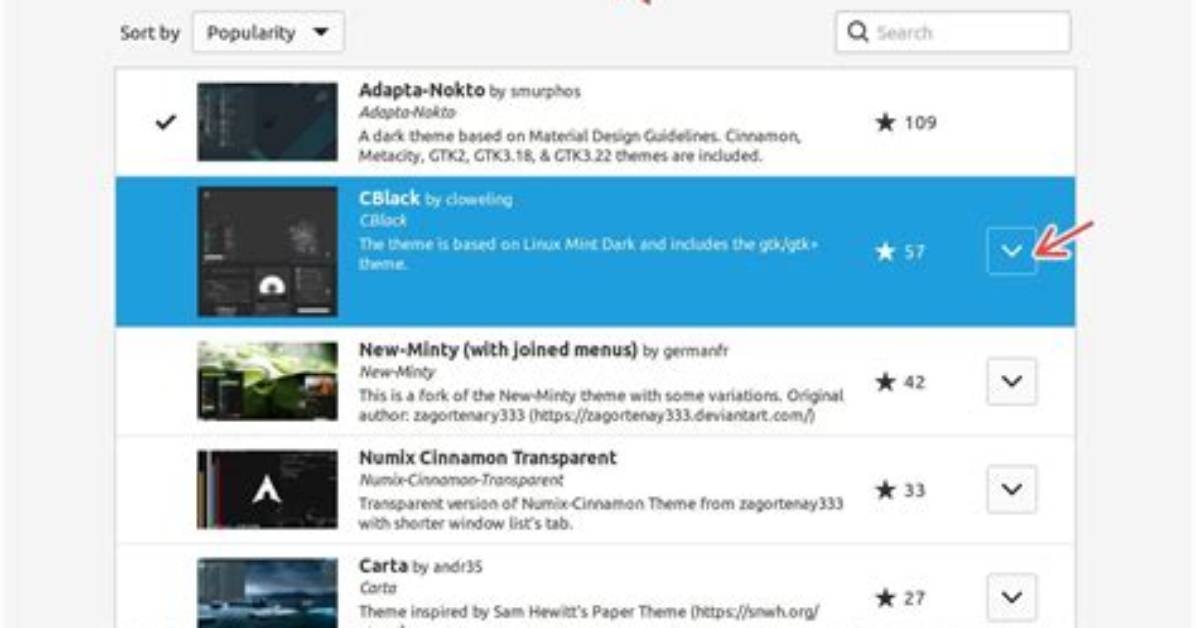Click the CBlack description about Linux Mint Dark

point(588,254)
